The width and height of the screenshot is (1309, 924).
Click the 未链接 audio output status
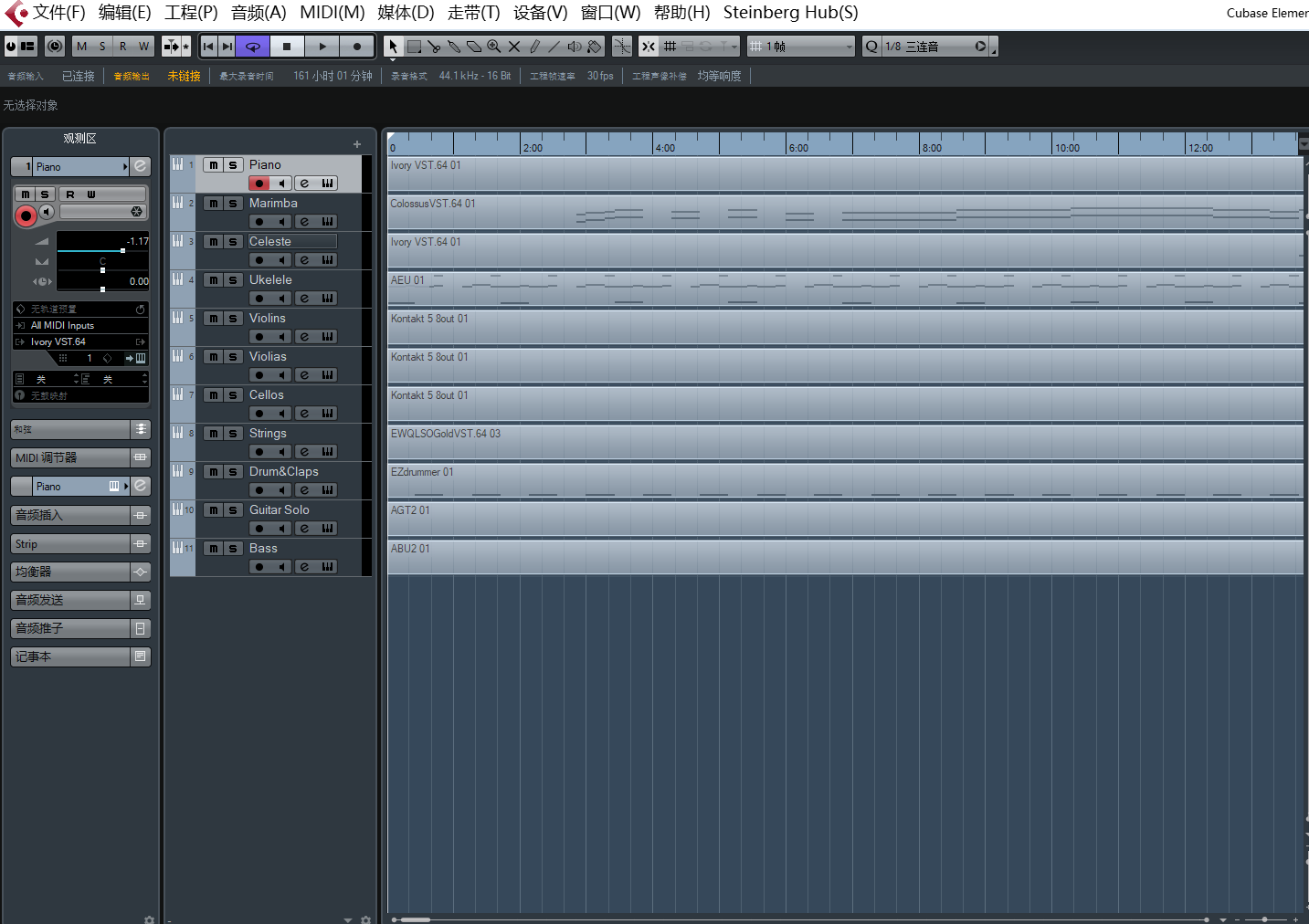(x=184, y=76)
